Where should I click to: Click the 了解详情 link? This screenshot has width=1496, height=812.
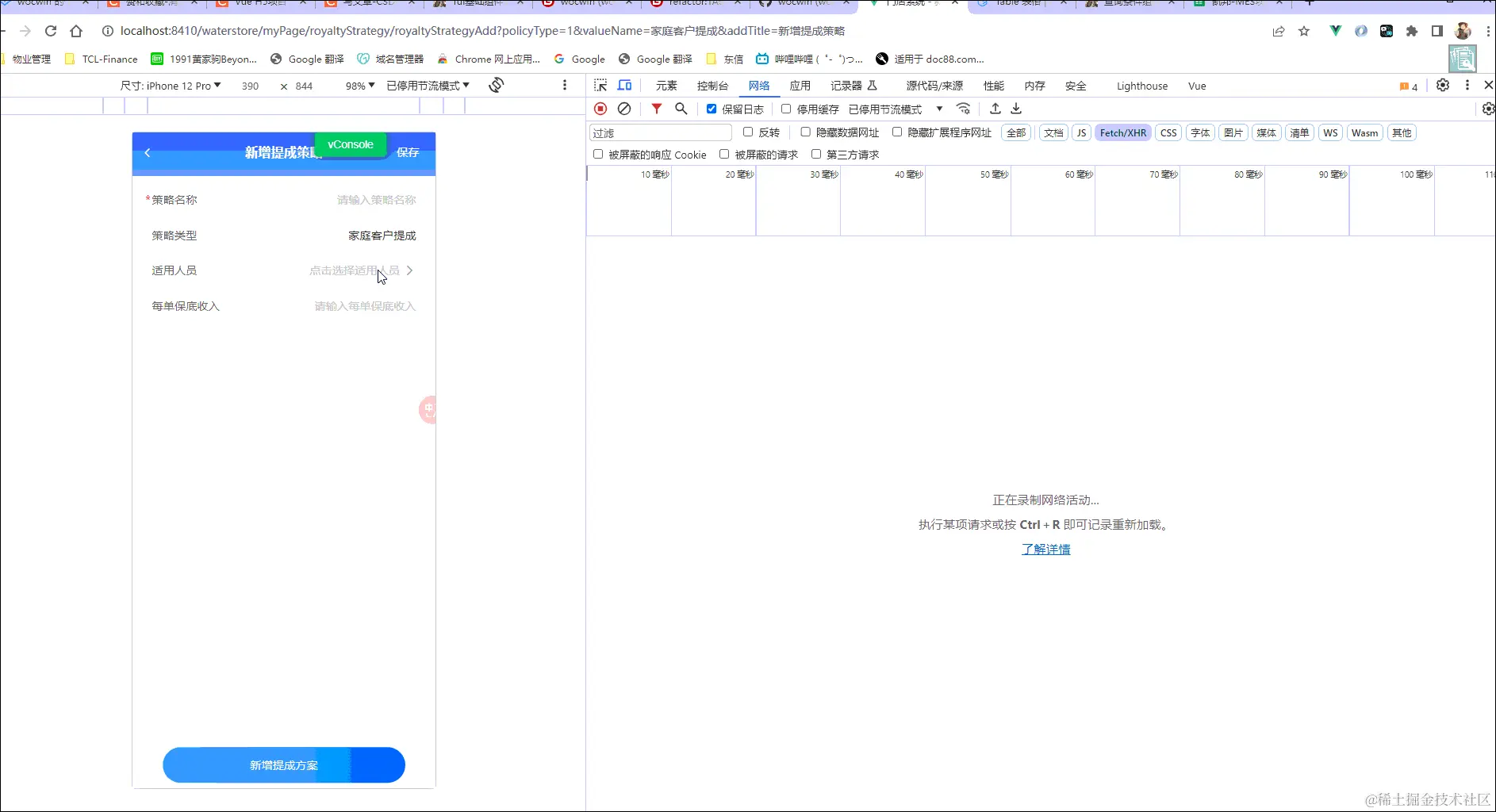pos(1045,549)
